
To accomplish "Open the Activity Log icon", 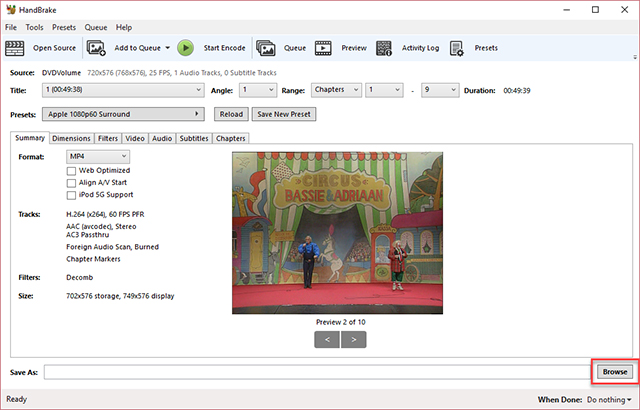I will [x=384, y=47].
